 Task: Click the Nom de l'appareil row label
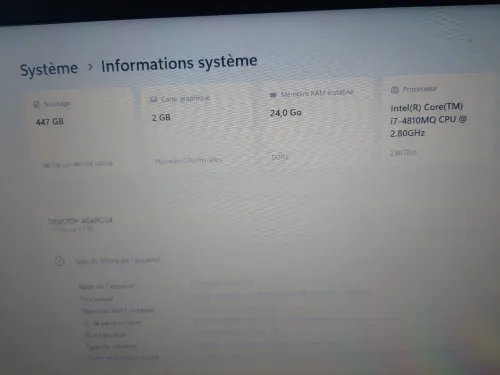[107, 286]
